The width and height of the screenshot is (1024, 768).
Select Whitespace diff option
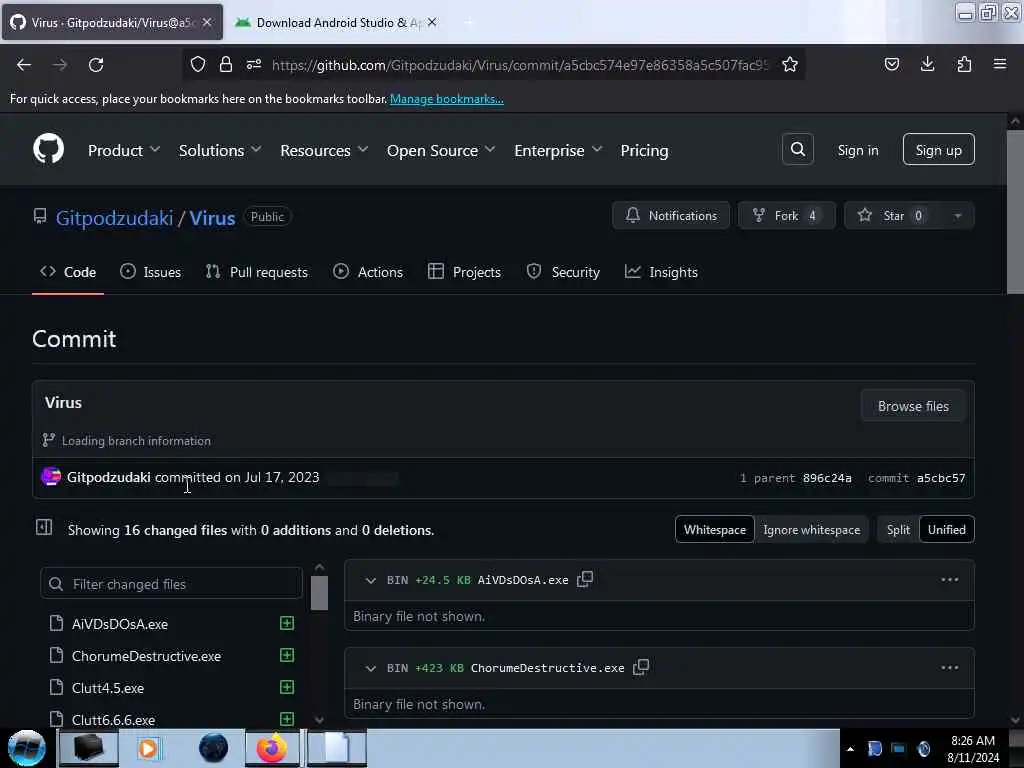coord(714,530)
